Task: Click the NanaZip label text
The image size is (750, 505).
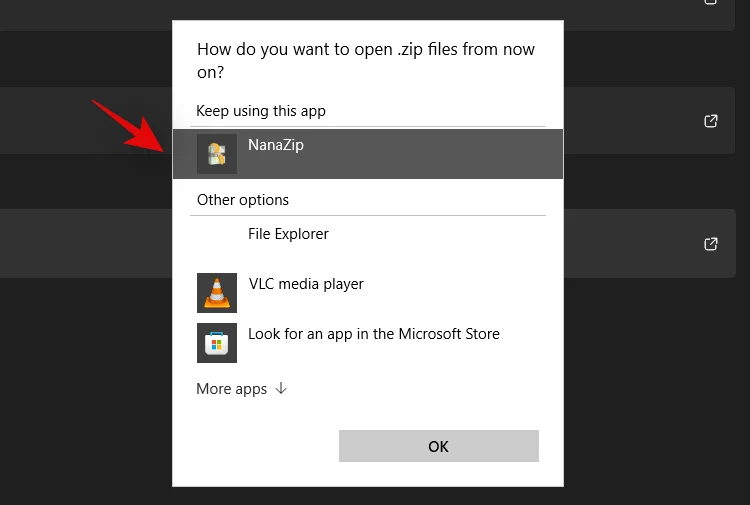Action: (x=276, y=145)
